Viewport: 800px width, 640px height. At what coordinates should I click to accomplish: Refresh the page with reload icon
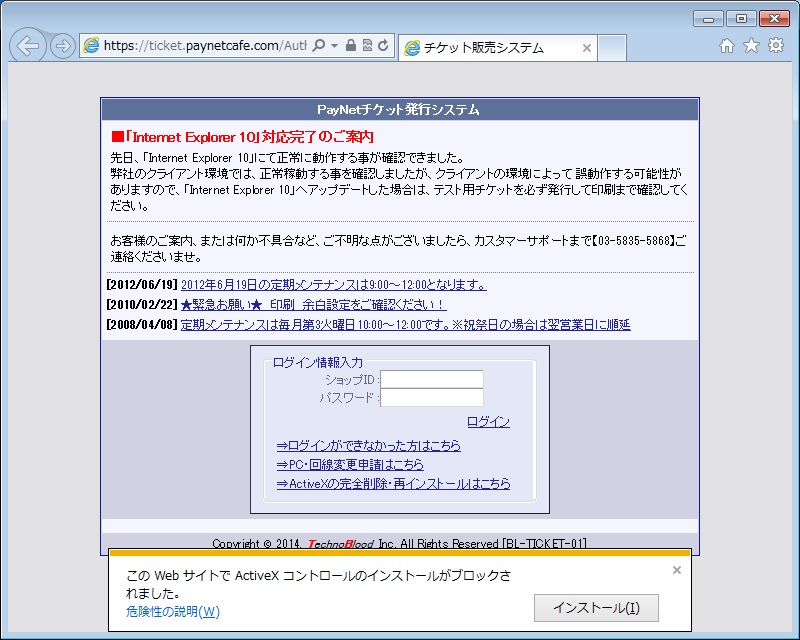click(383, 45)
